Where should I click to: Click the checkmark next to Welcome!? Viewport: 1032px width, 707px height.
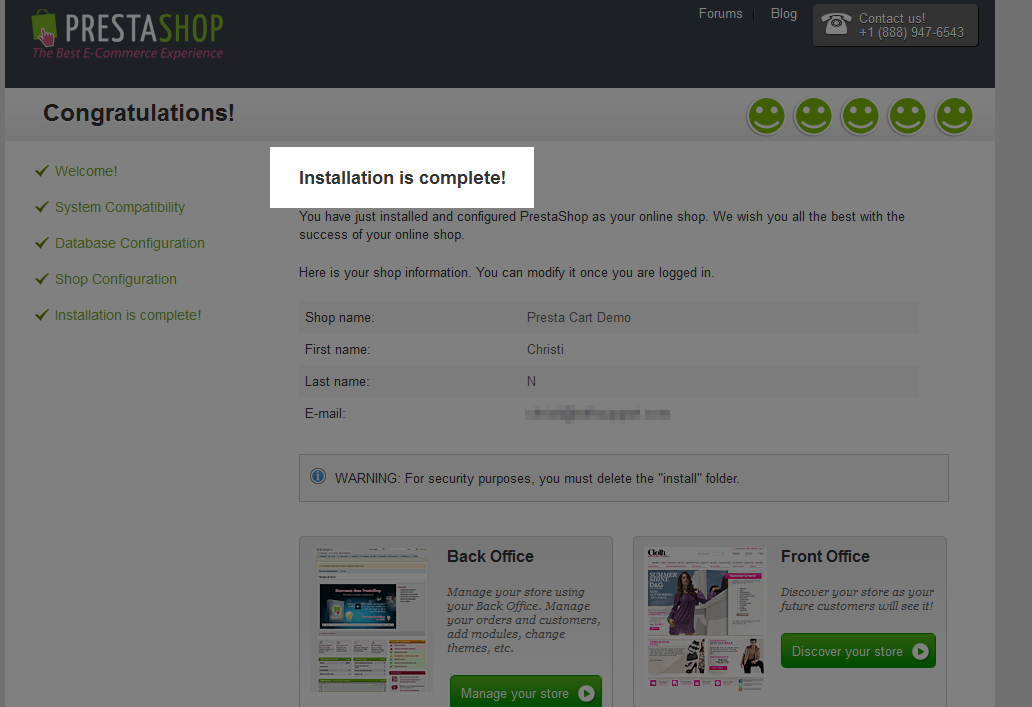coord(42,171)
